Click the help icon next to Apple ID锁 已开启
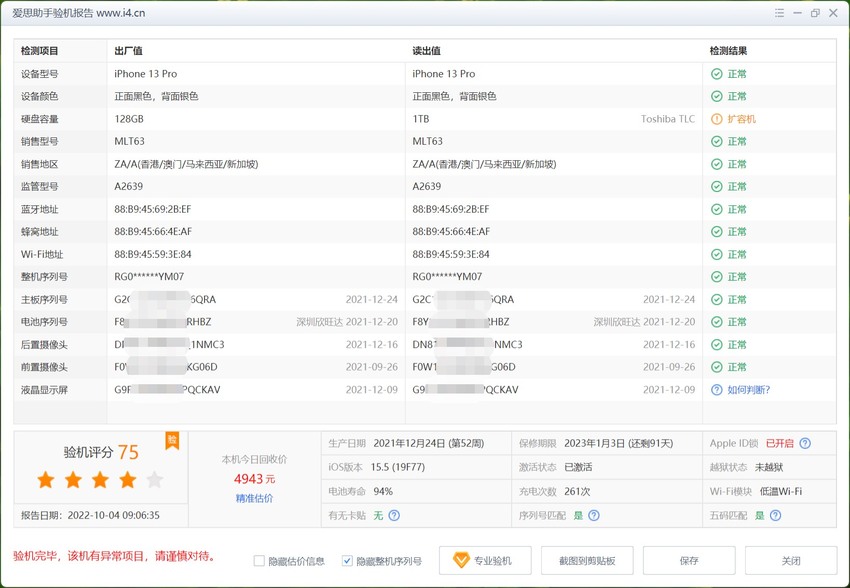This screenshot has width=850, height=588. click(806, 443)
